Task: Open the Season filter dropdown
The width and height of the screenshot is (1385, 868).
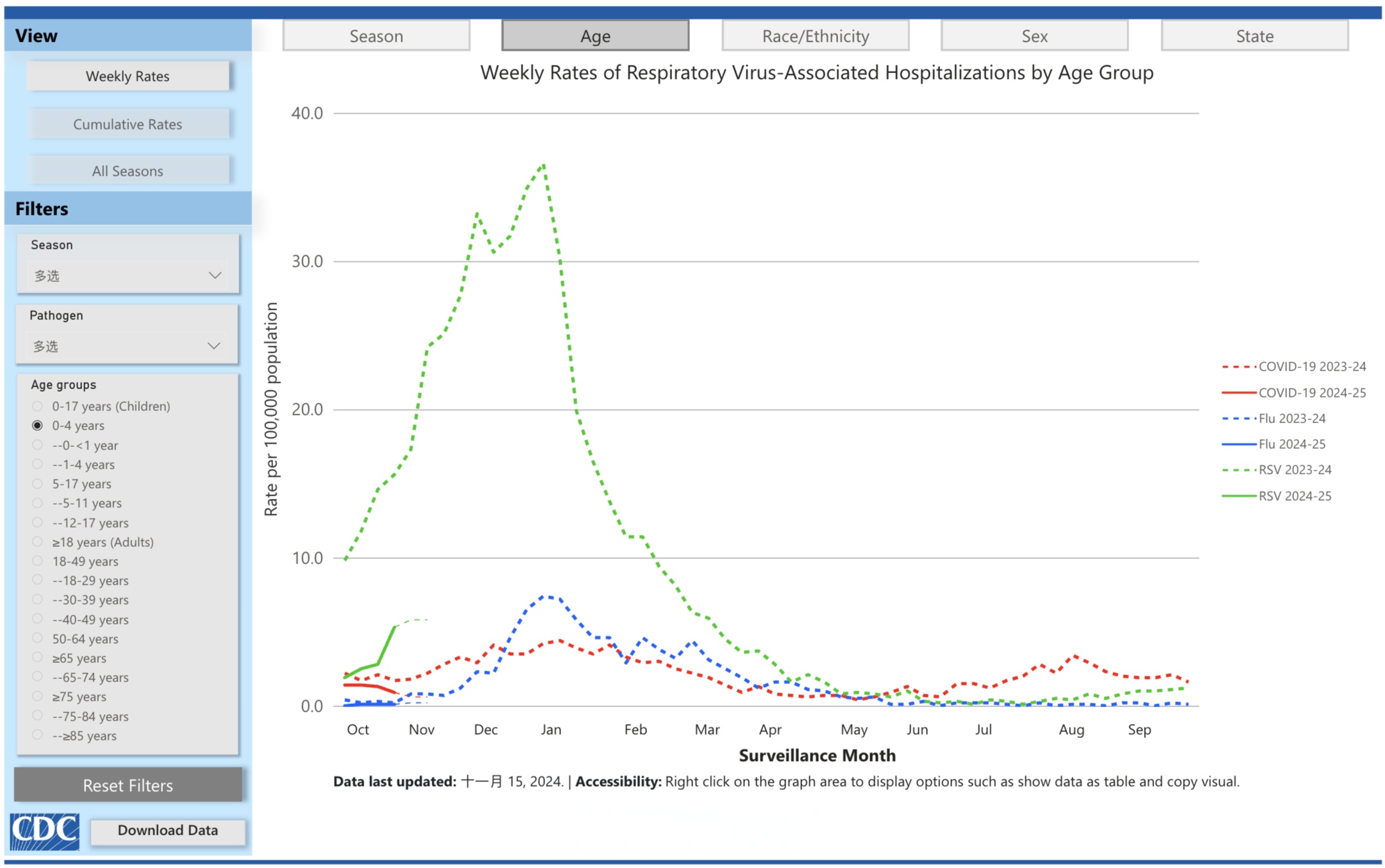Action: (128, 276)
